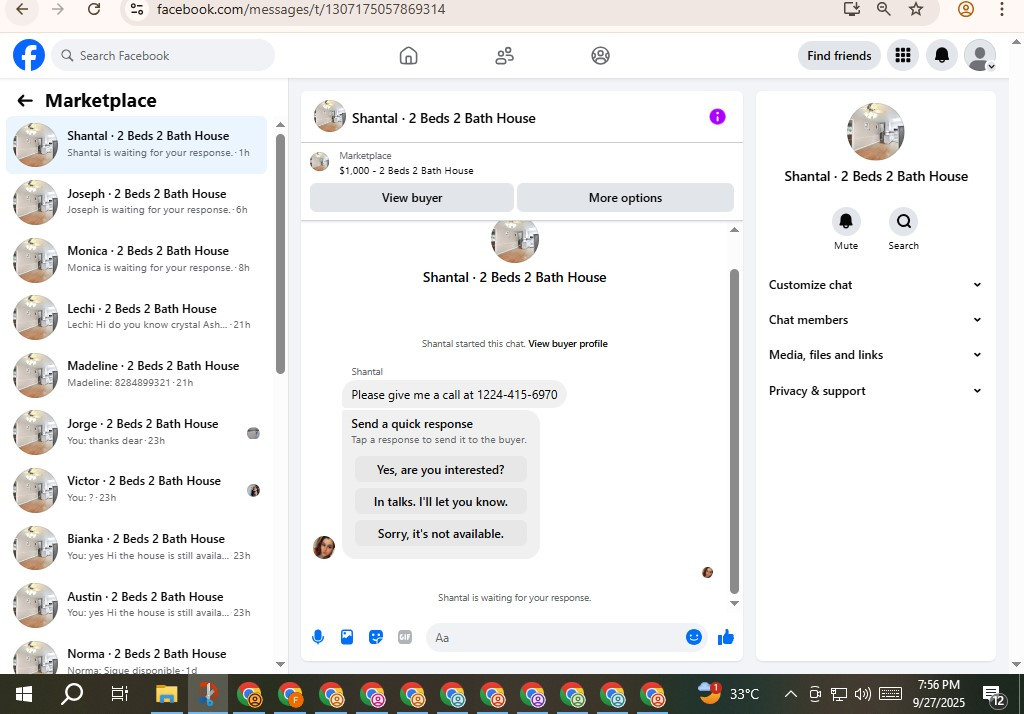Mute this conversation with bell icon

tap(846, 221)
